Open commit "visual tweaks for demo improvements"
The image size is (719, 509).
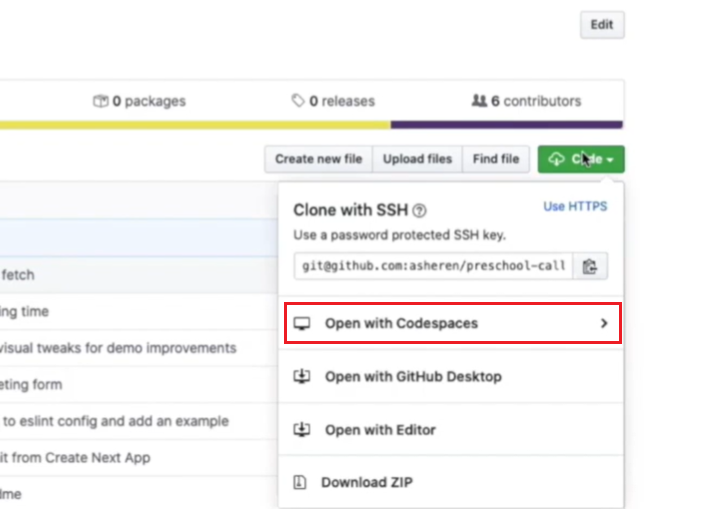118,348
